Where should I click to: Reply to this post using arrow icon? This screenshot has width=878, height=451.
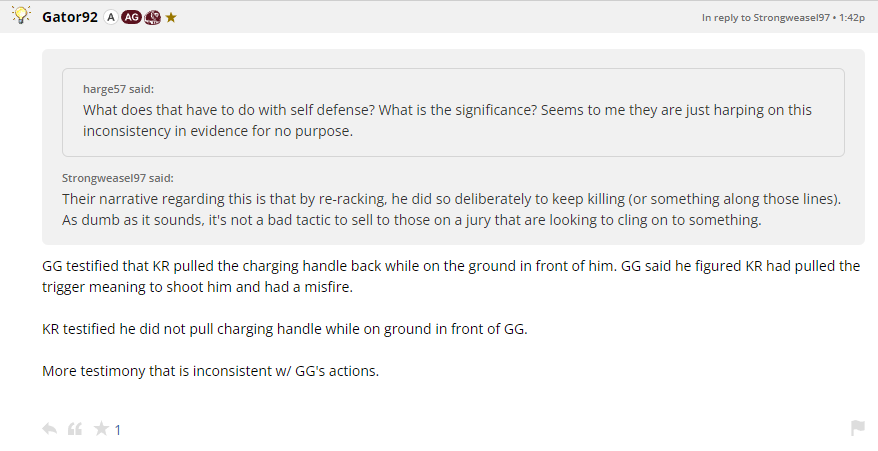click(49, 429)
